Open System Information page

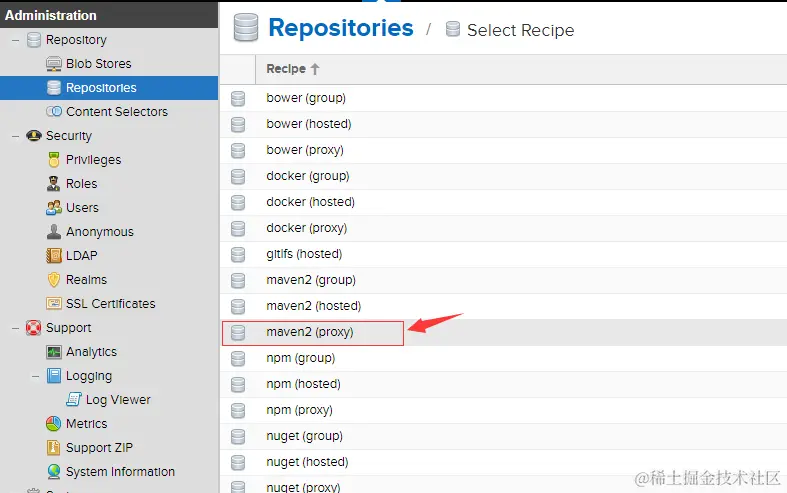(120, 471)
